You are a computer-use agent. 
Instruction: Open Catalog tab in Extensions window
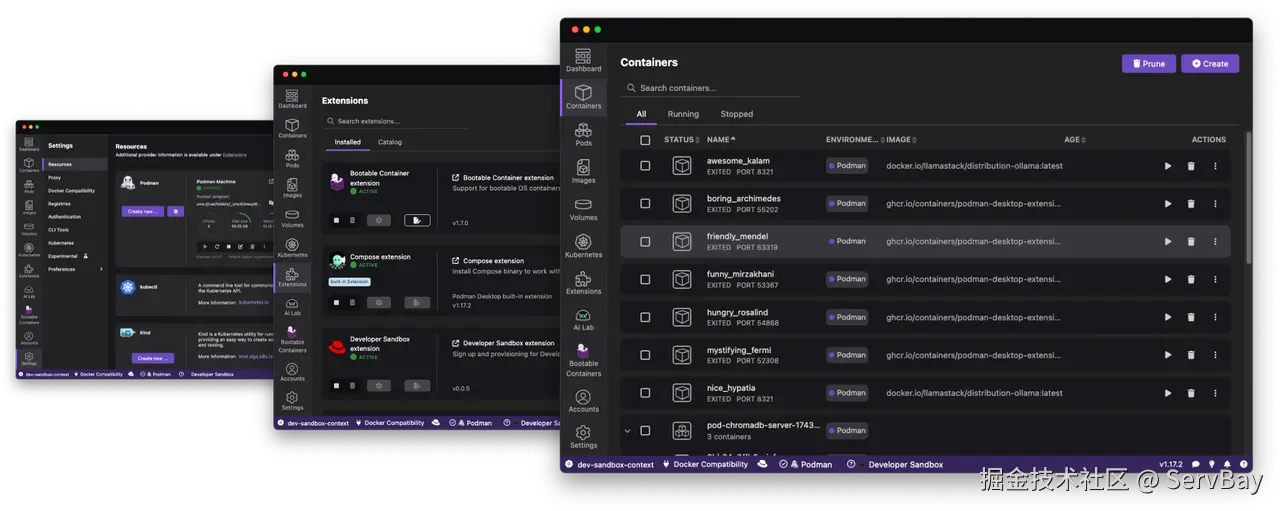coord(390,142)
